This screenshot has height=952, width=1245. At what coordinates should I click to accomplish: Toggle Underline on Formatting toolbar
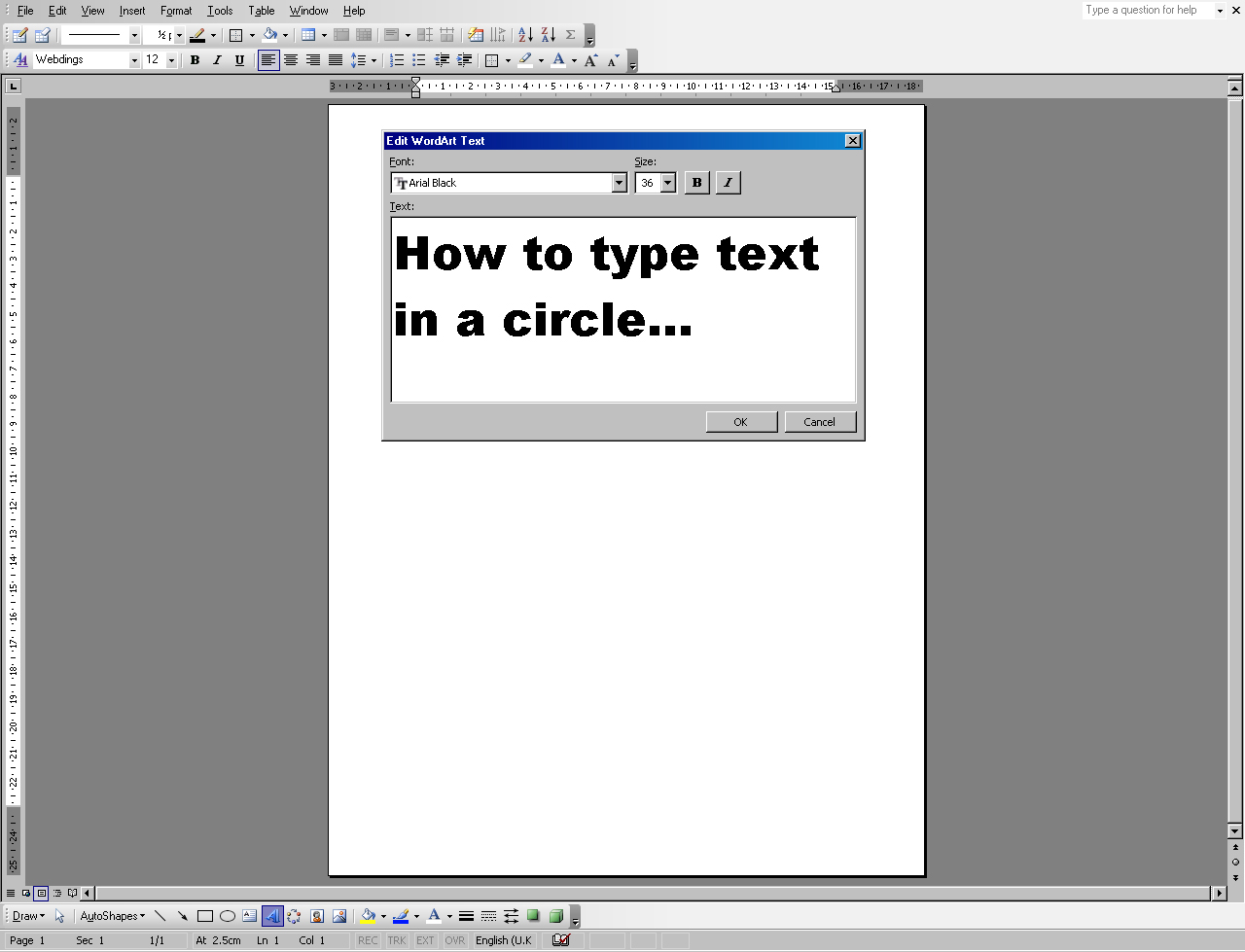tap(239, 60)
